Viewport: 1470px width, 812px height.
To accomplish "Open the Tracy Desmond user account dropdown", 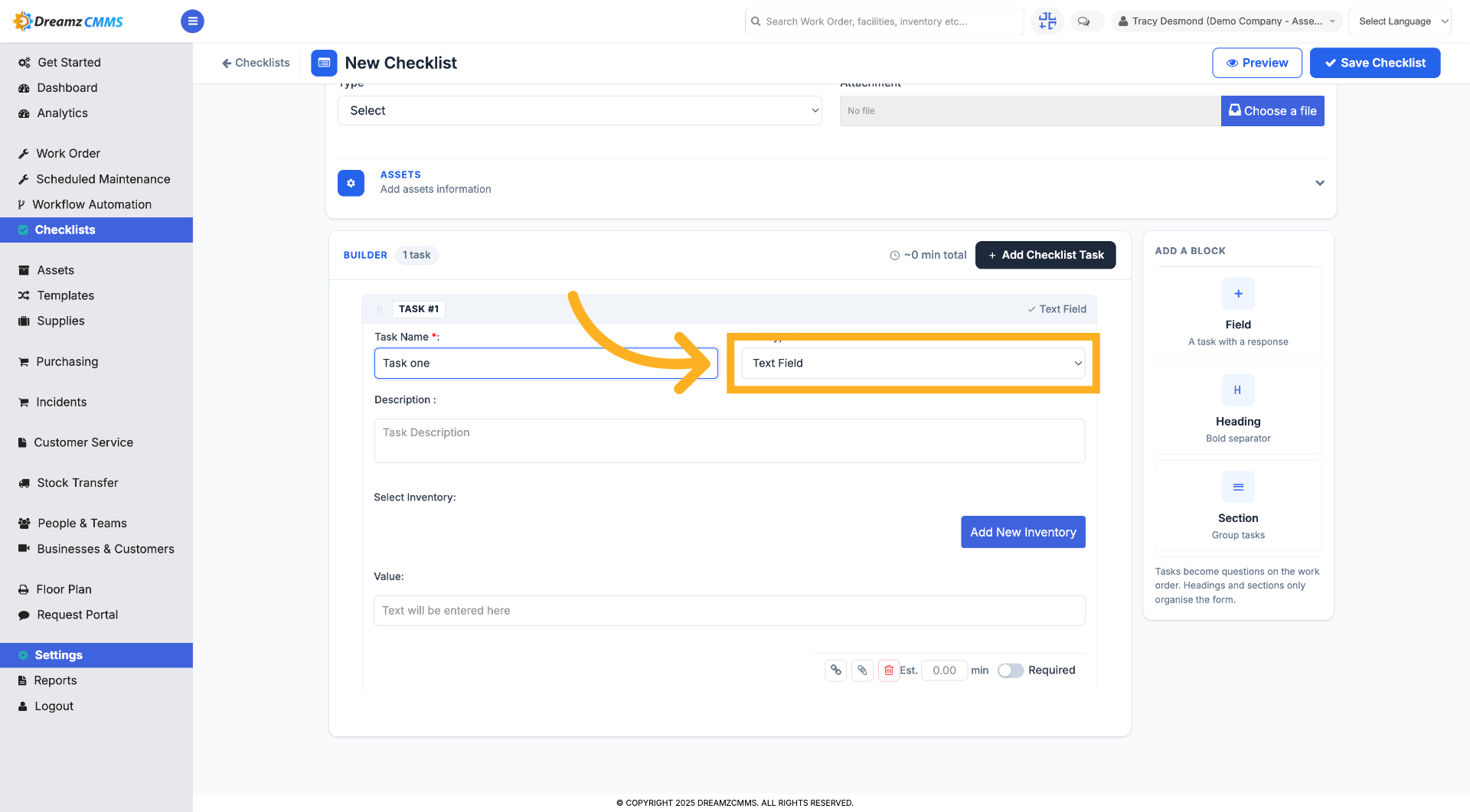I will 1227,21.
